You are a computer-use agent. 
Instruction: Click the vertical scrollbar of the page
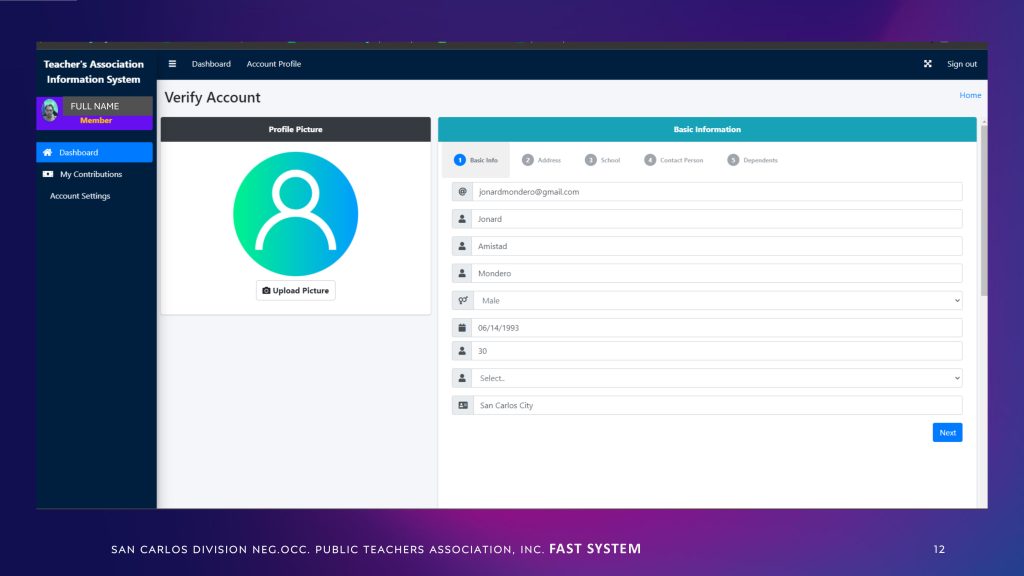[984, 209]
